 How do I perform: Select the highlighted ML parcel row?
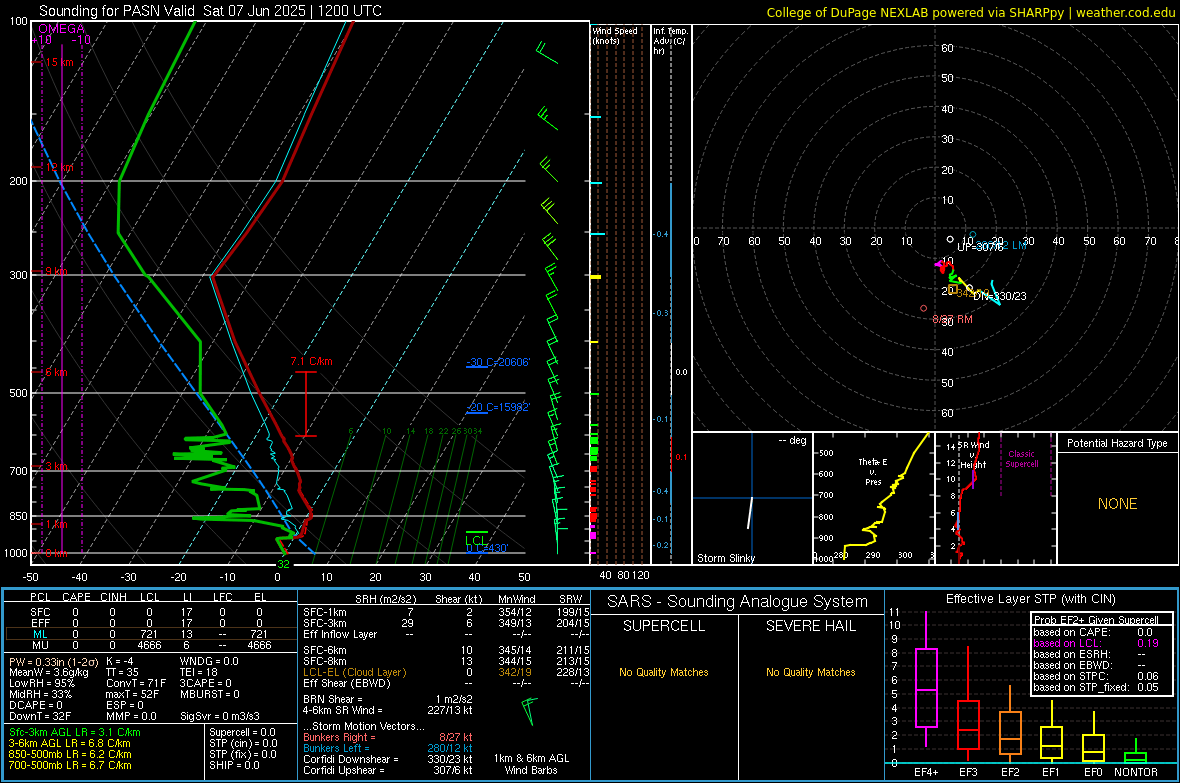[x=149, y=634]
